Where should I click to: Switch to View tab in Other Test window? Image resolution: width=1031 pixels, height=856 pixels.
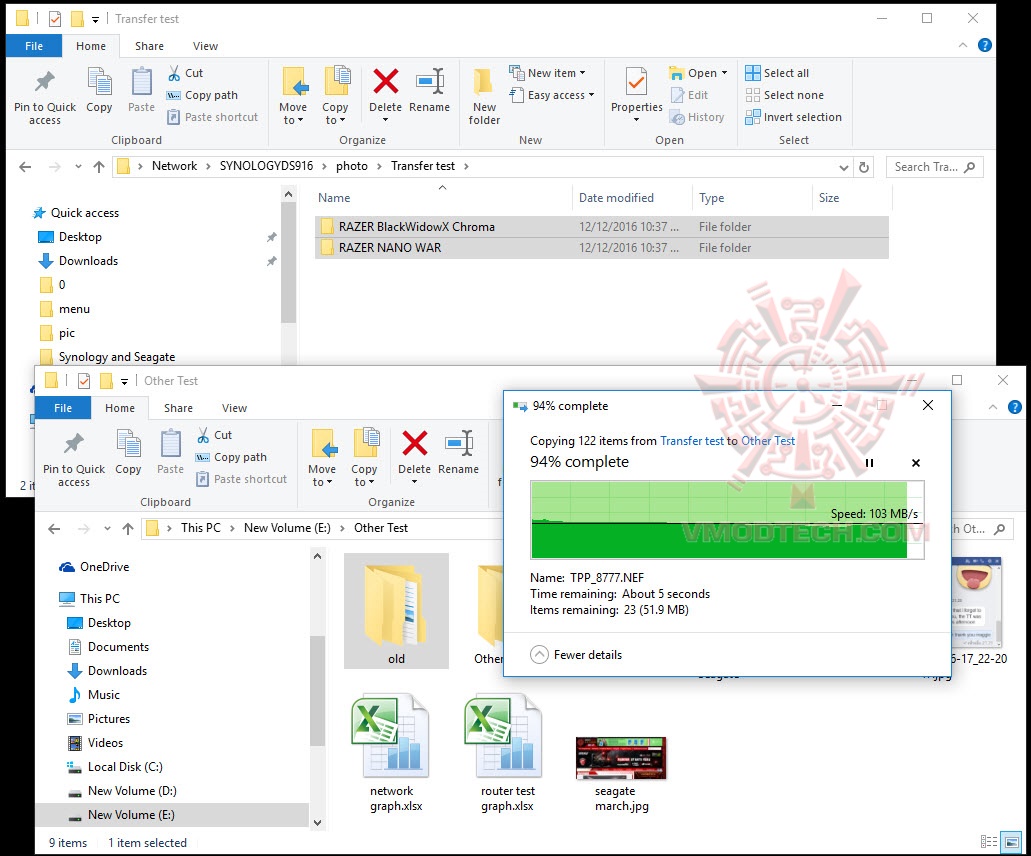234,408
